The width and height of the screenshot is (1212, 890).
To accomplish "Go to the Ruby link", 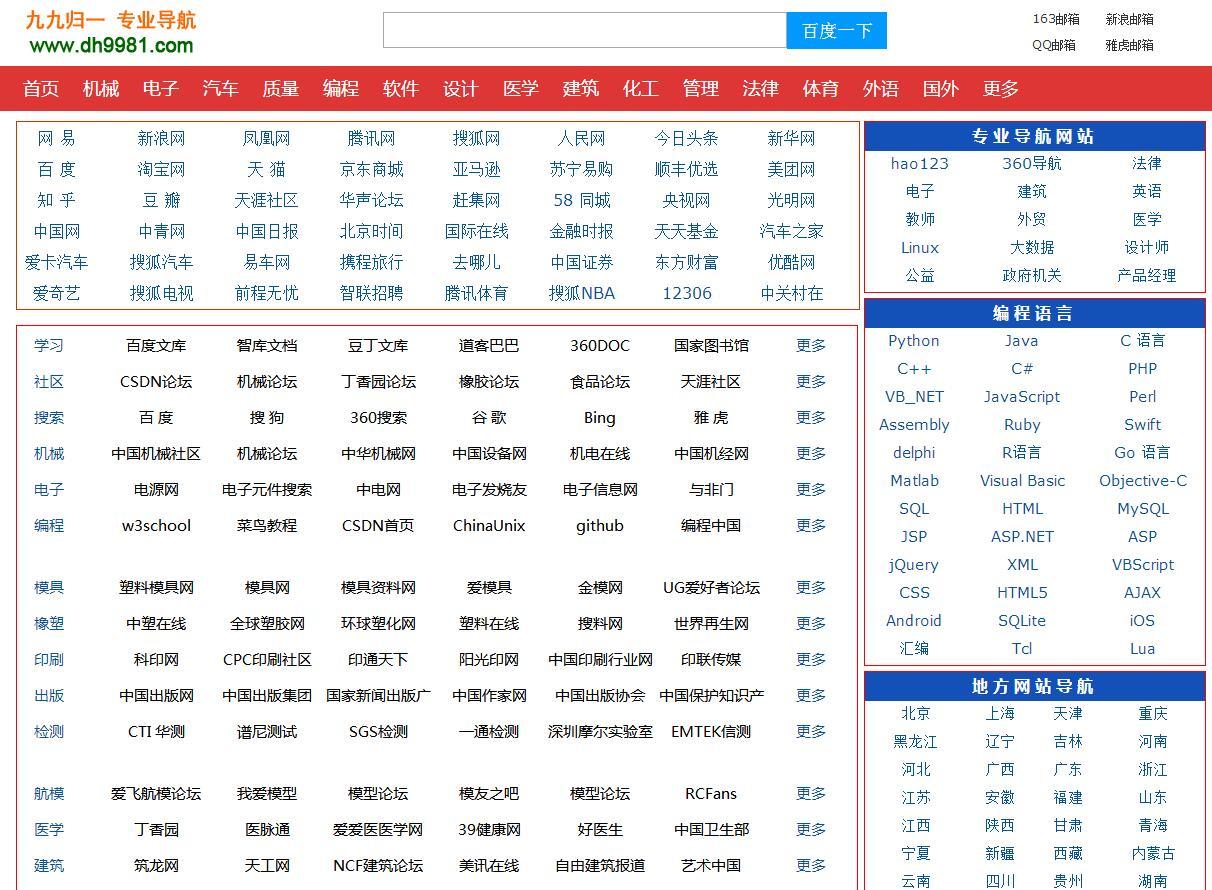I will 1022,424.
